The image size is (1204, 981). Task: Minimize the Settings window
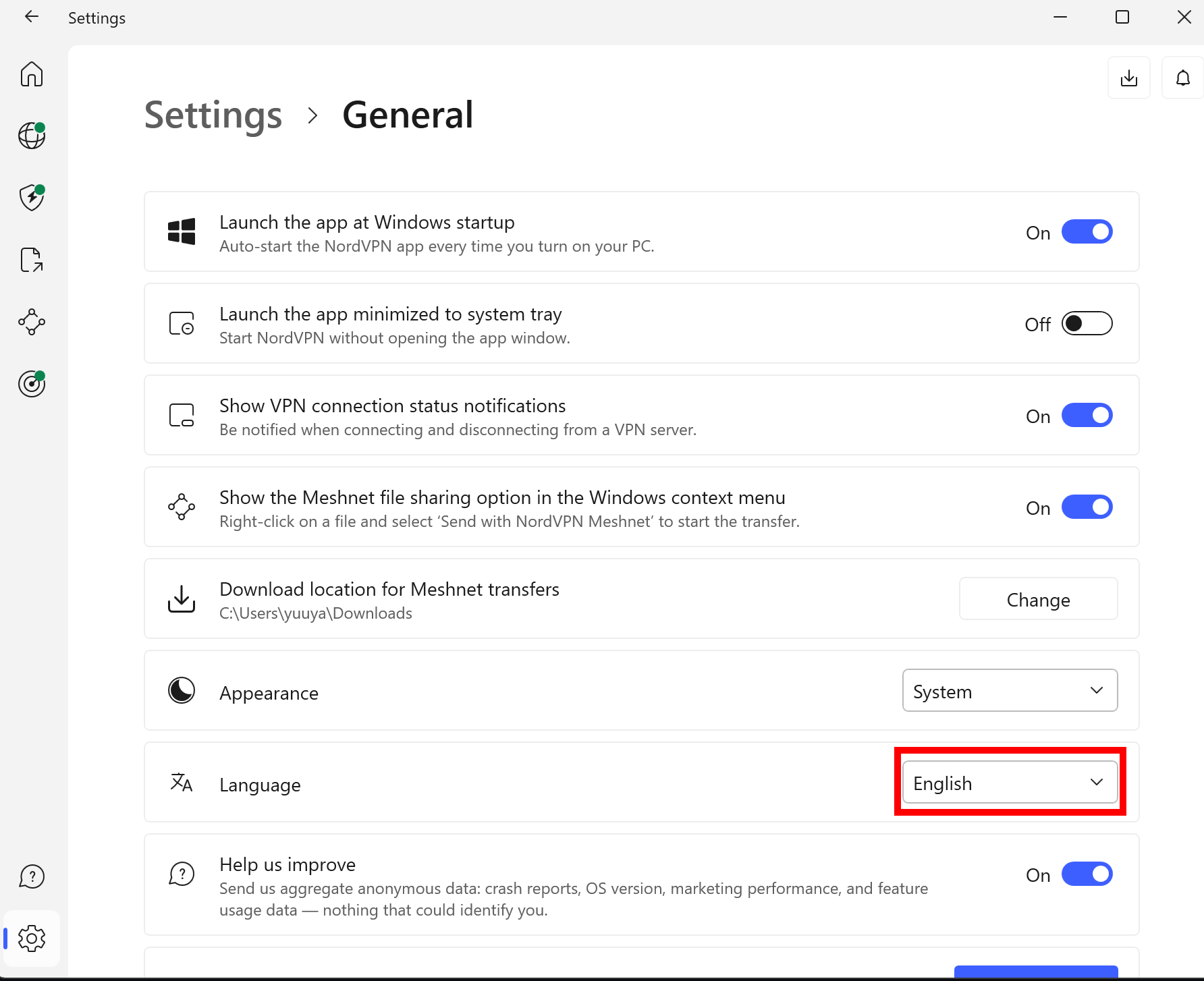1060,17
